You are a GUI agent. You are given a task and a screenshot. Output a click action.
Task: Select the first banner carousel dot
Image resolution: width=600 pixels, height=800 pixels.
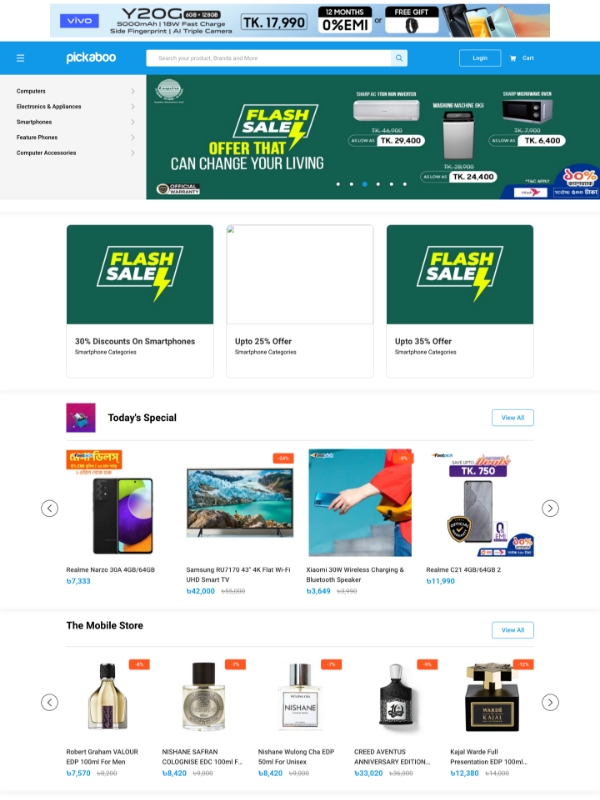[338, 184]
